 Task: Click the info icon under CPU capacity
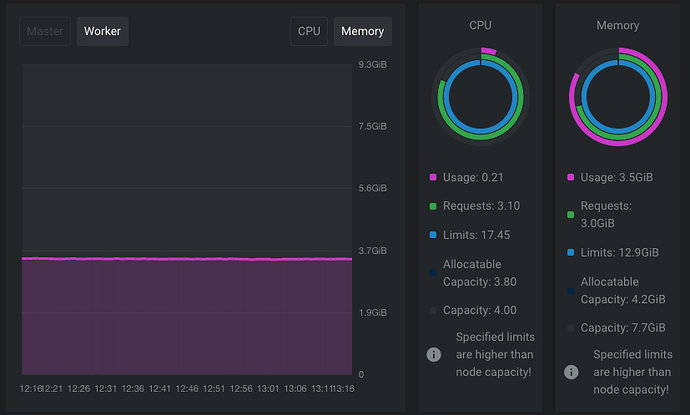pyautogui.click(x=434, y=354)
